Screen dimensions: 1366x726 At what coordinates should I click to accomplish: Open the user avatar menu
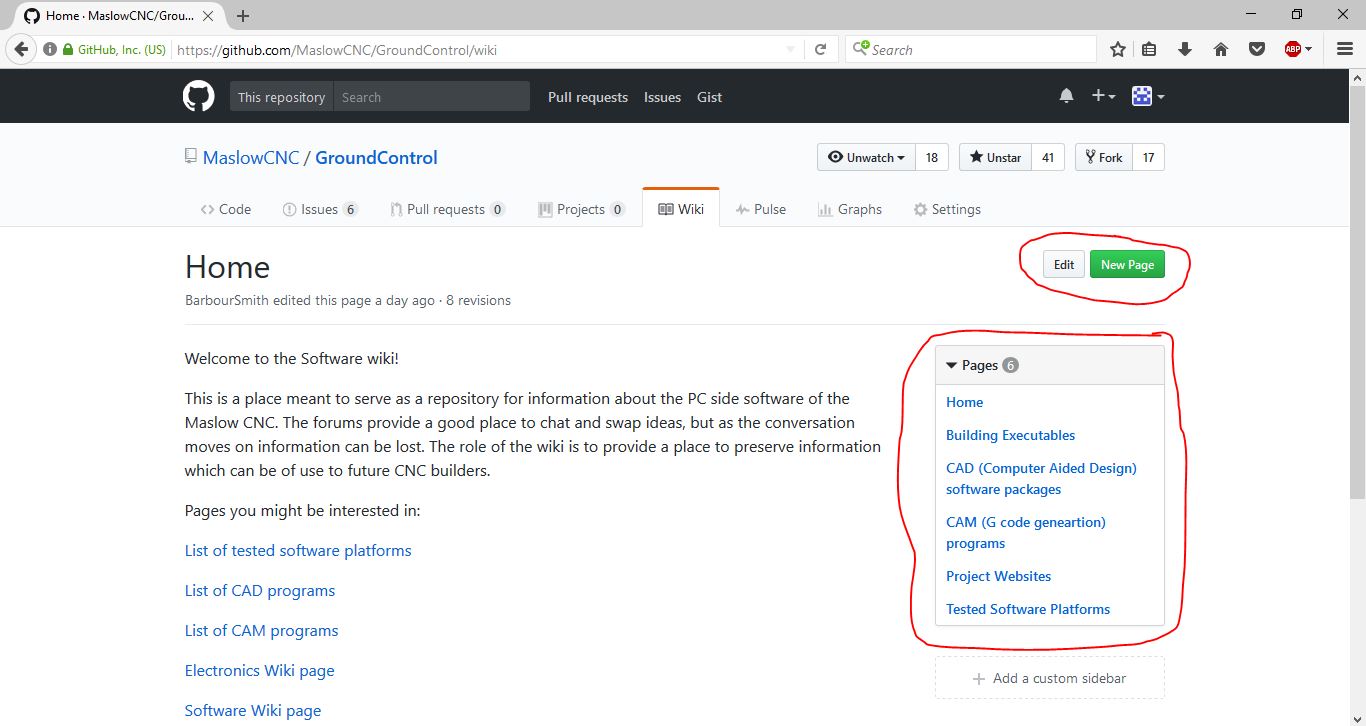(1148, 96)
